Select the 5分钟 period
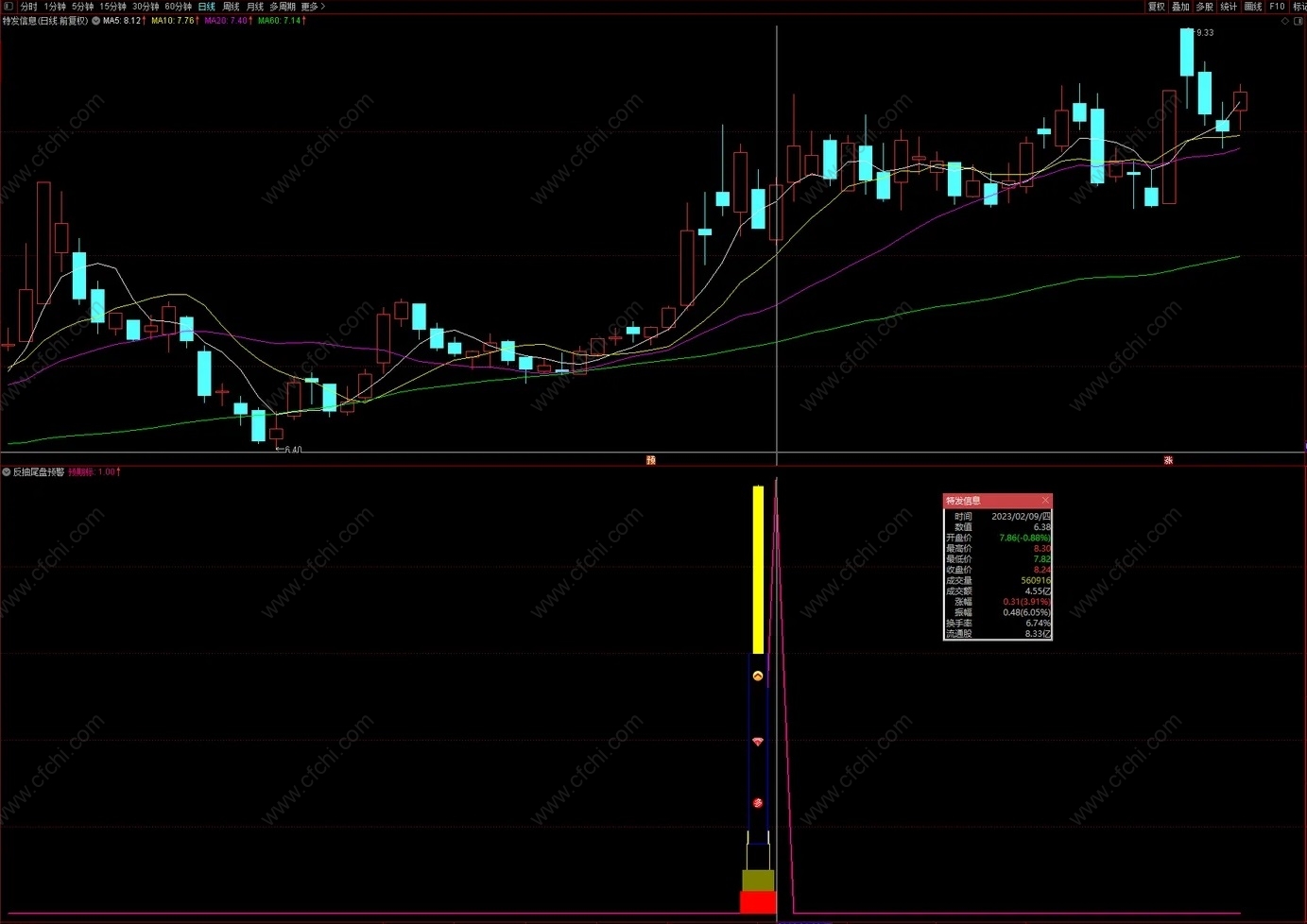1307x924 pixels. point(83,7)
